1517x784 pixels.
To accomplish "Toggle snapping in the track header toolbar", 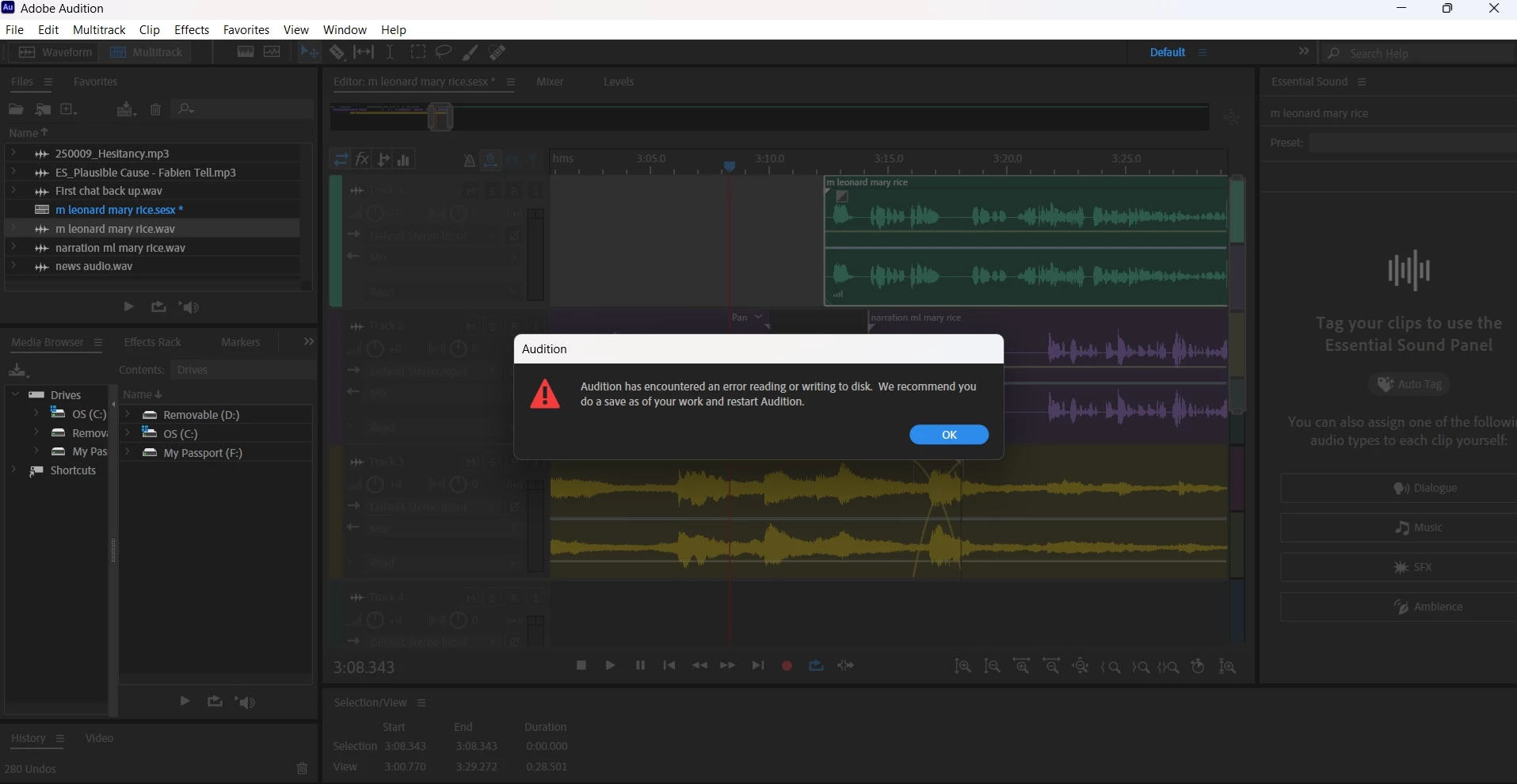I will [490, 160].
